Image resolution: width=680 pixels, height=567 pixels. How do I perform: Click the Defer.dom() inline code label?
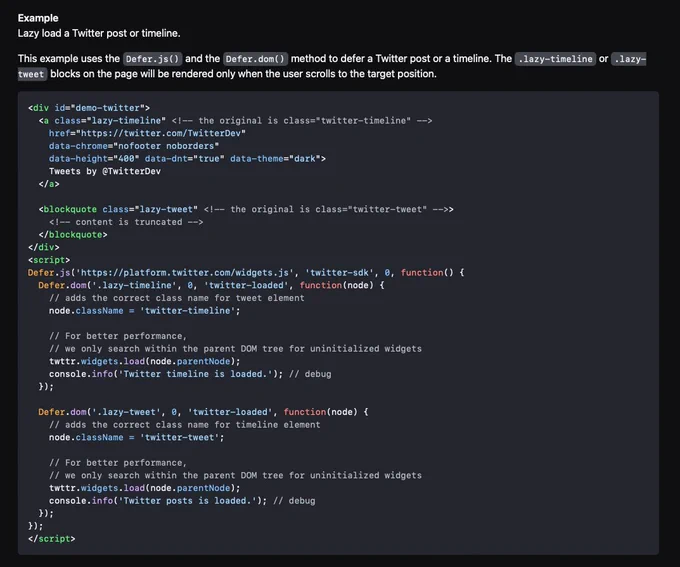(255, 59)
